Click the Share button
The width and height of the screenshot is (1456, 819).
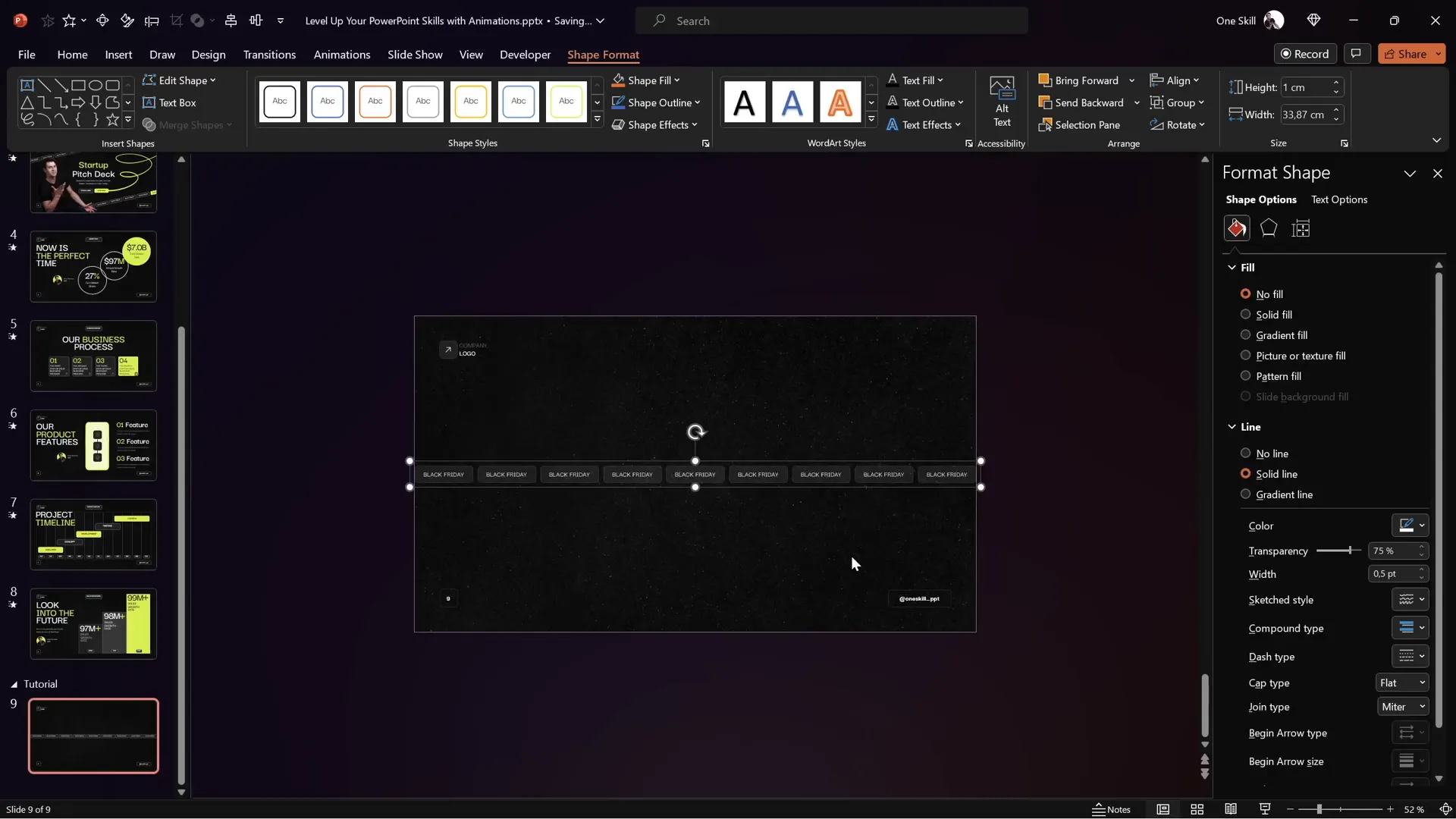click(x=1405, y=54)
